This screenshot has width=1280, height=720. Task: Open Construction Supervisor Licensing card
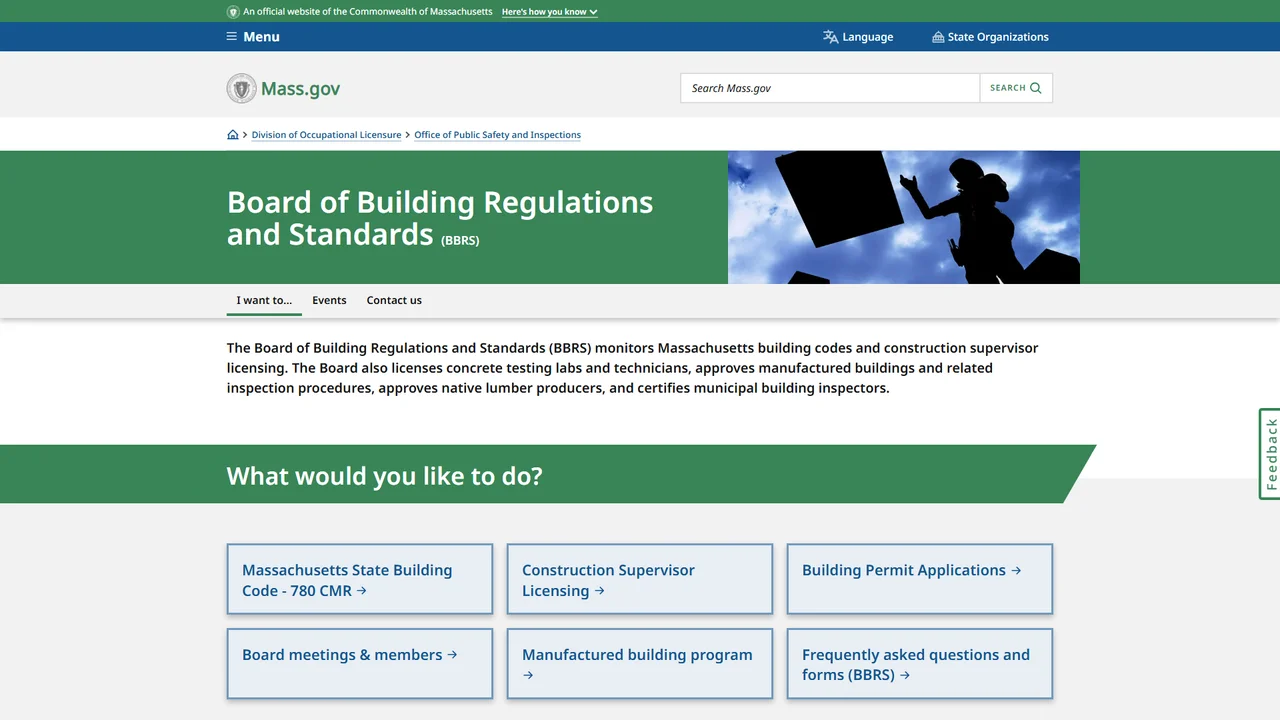(640, 579)
